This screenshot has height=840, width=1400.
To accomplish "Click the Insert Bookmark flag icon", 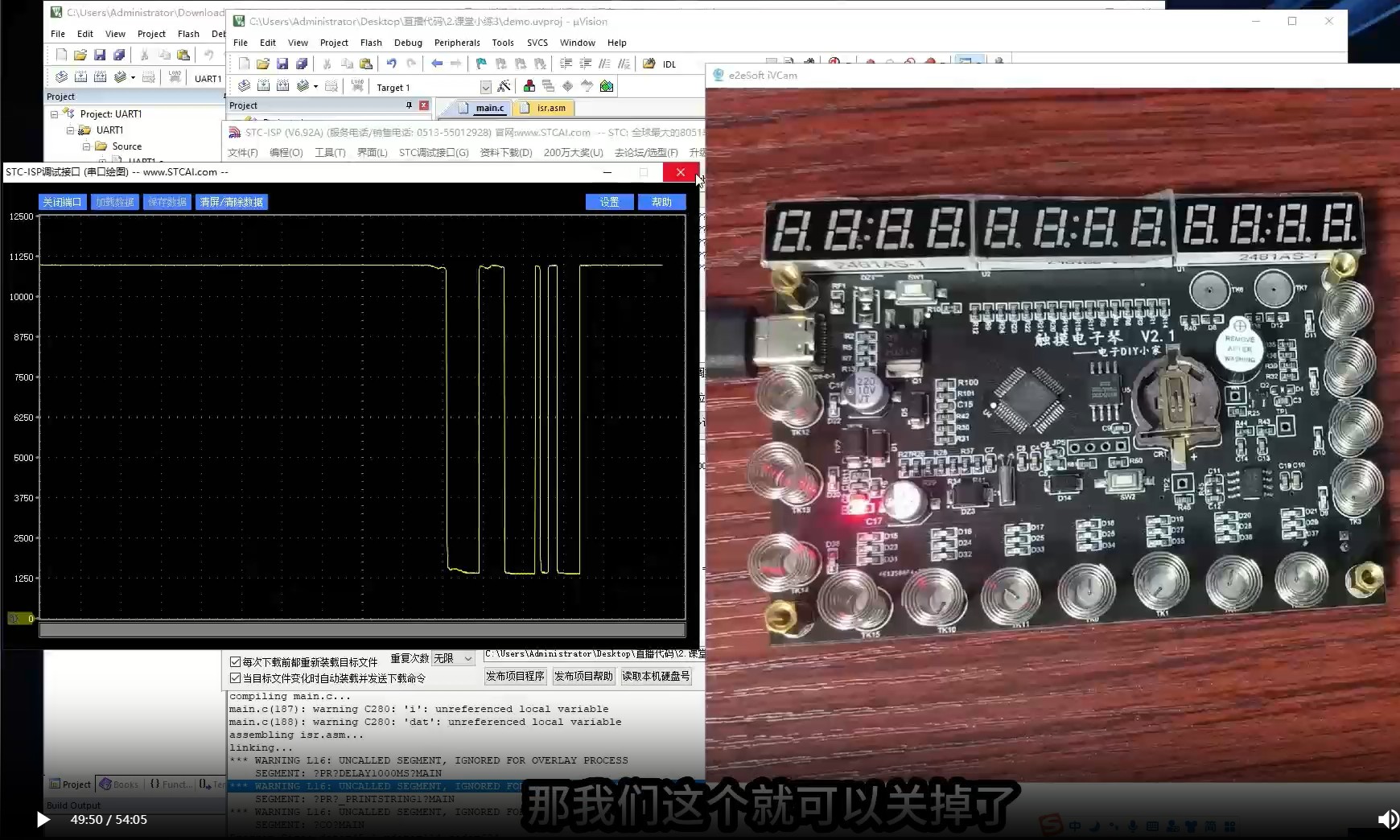I will [x=481, y=64].
